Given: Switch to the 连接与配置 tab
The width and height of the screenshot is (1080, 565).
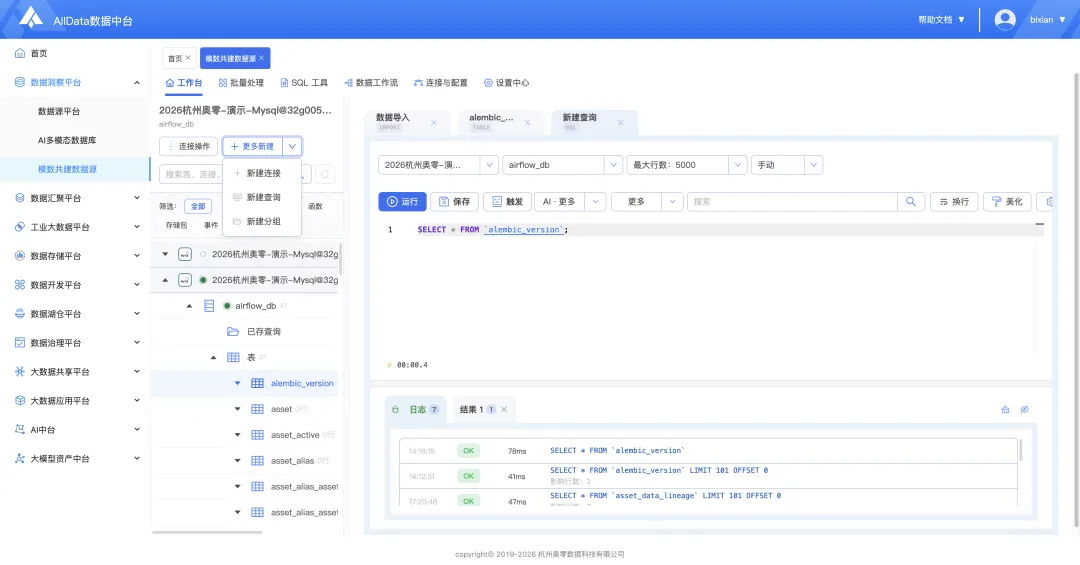Looking at the screenshot, I should 440,83.
